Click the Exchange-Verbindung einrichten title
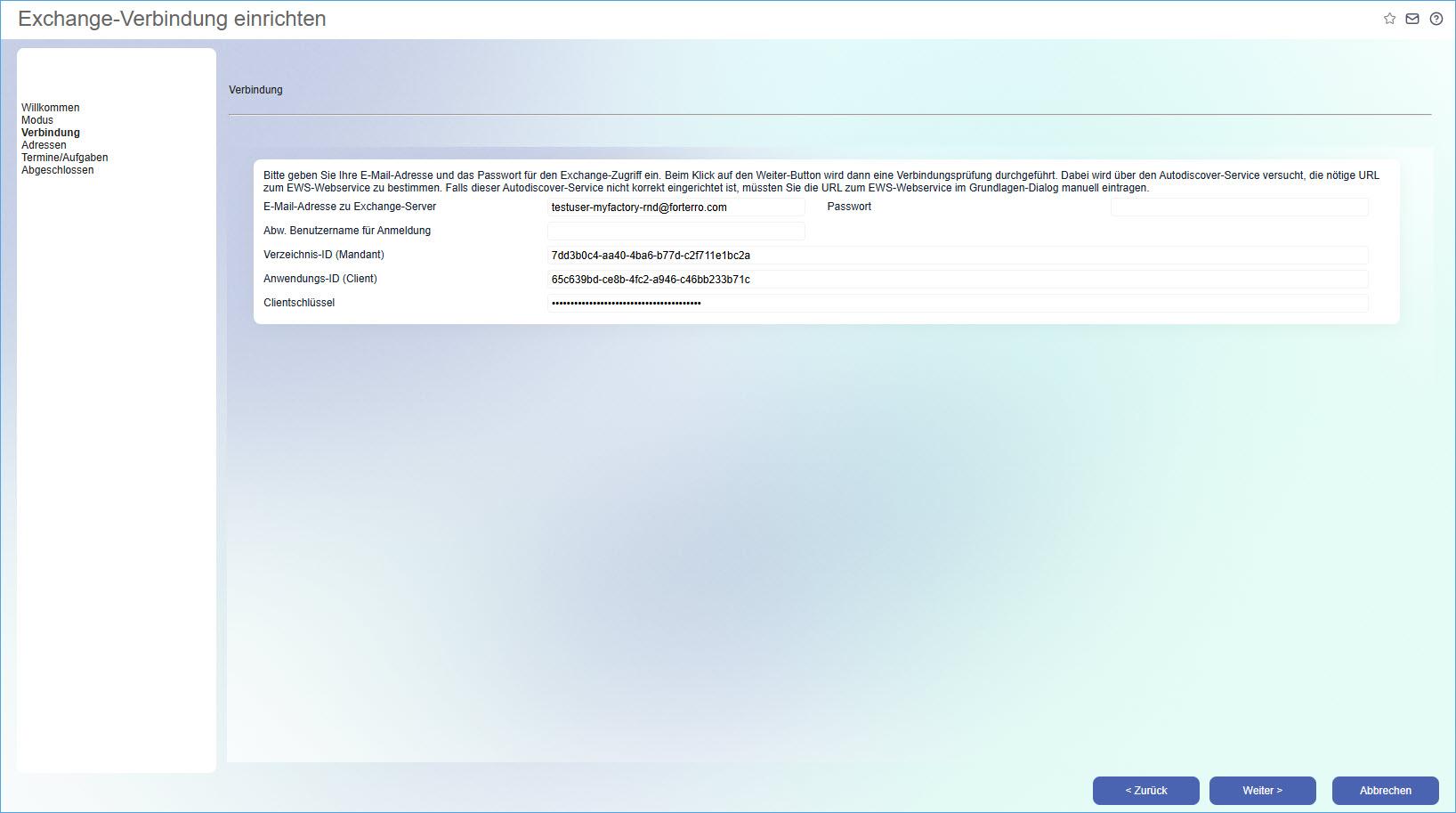This screenshot has width=1456, height=813. 172,19
